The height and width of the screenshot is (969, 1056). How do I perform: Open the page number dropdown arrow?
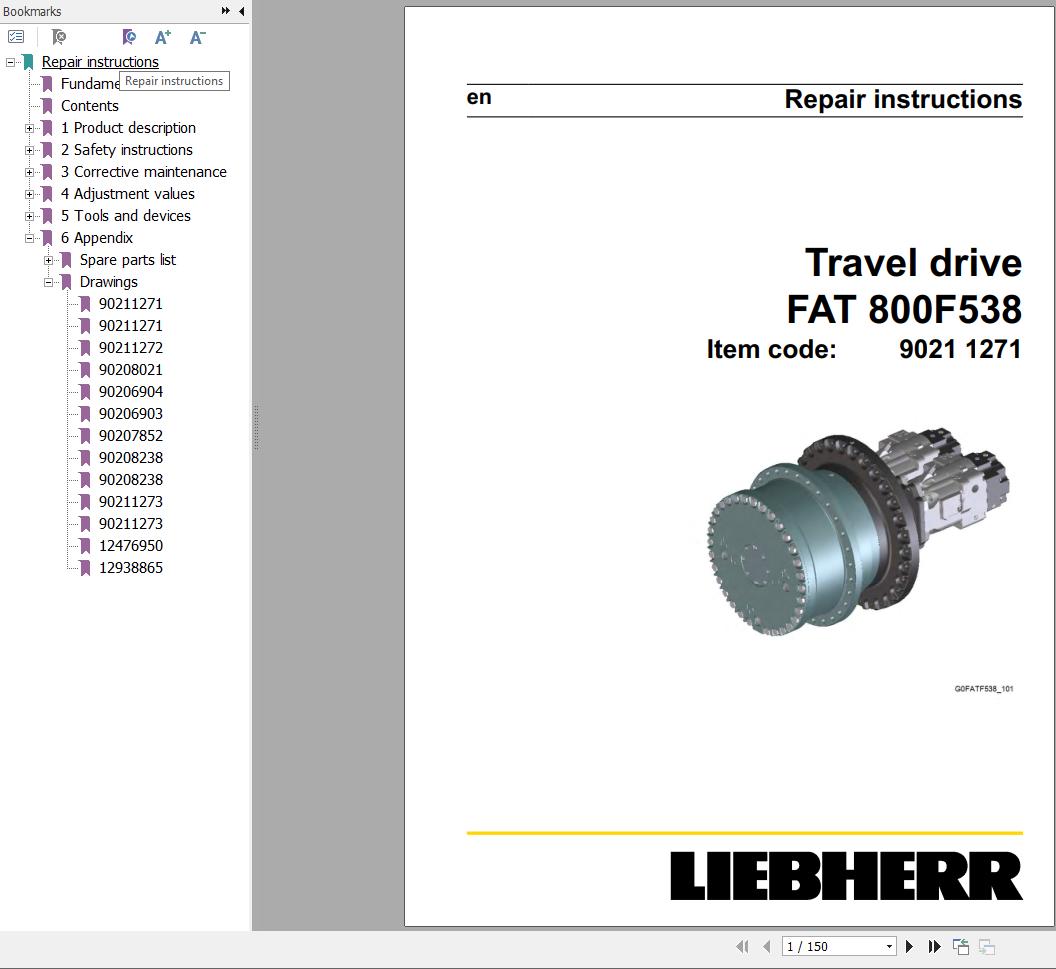click(x=889, y=947)
